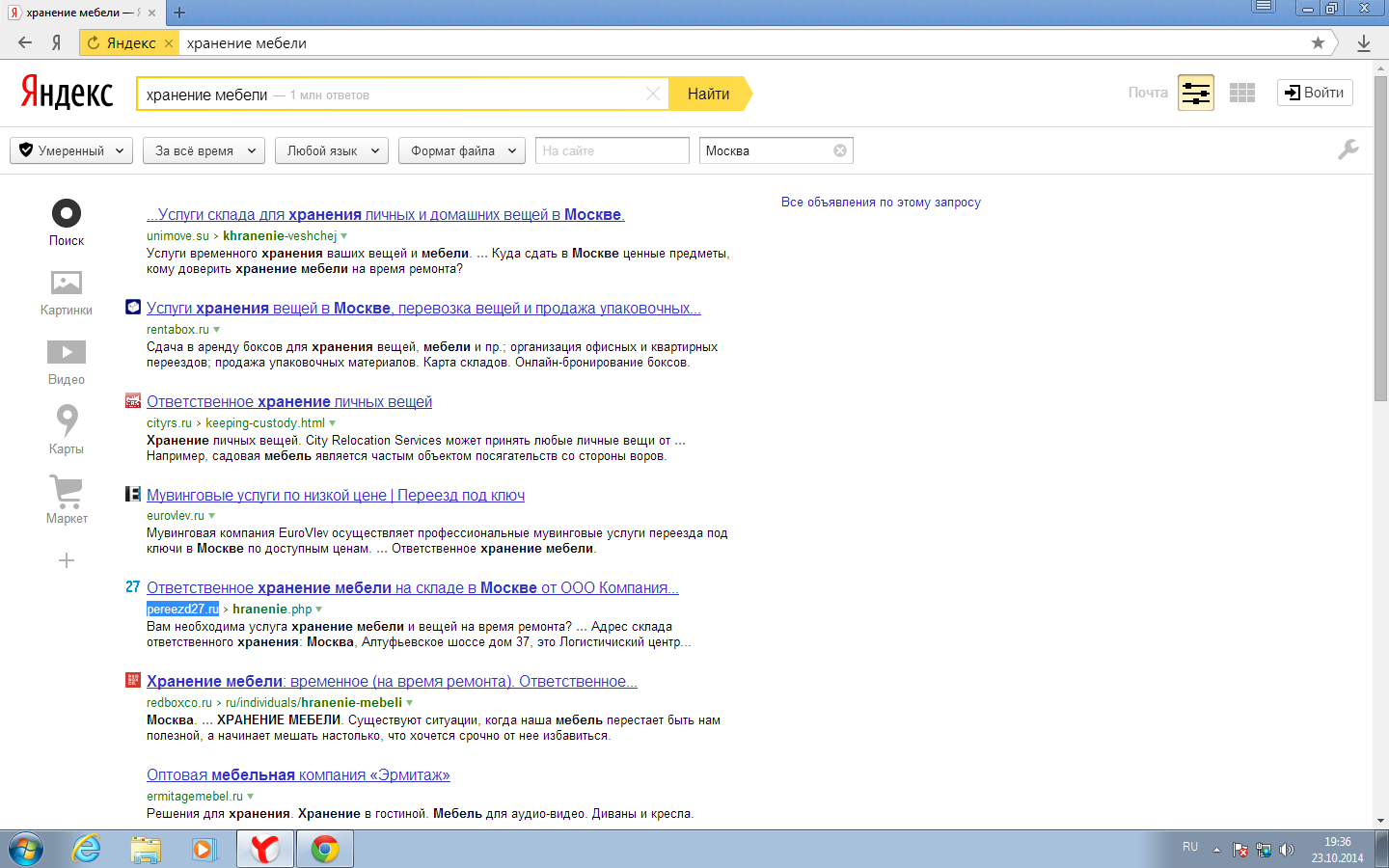Screen dimensions: 1389x868
Task: Open Yandex home Я button in toolbar
Action: [x=57, y=42]
